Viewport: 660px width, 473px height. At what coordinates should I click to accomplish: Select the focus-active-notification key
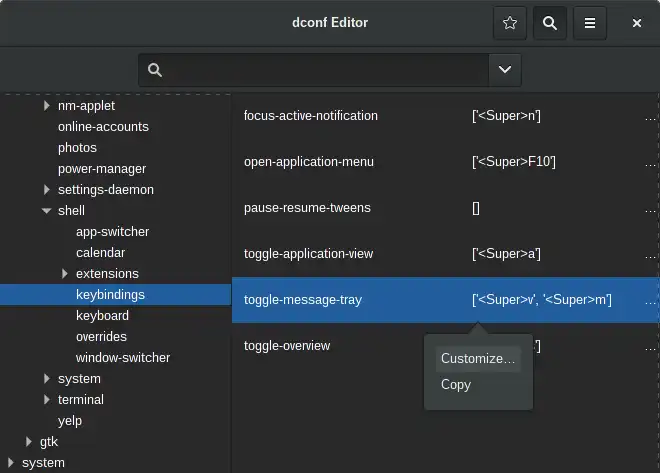point(311,116)
